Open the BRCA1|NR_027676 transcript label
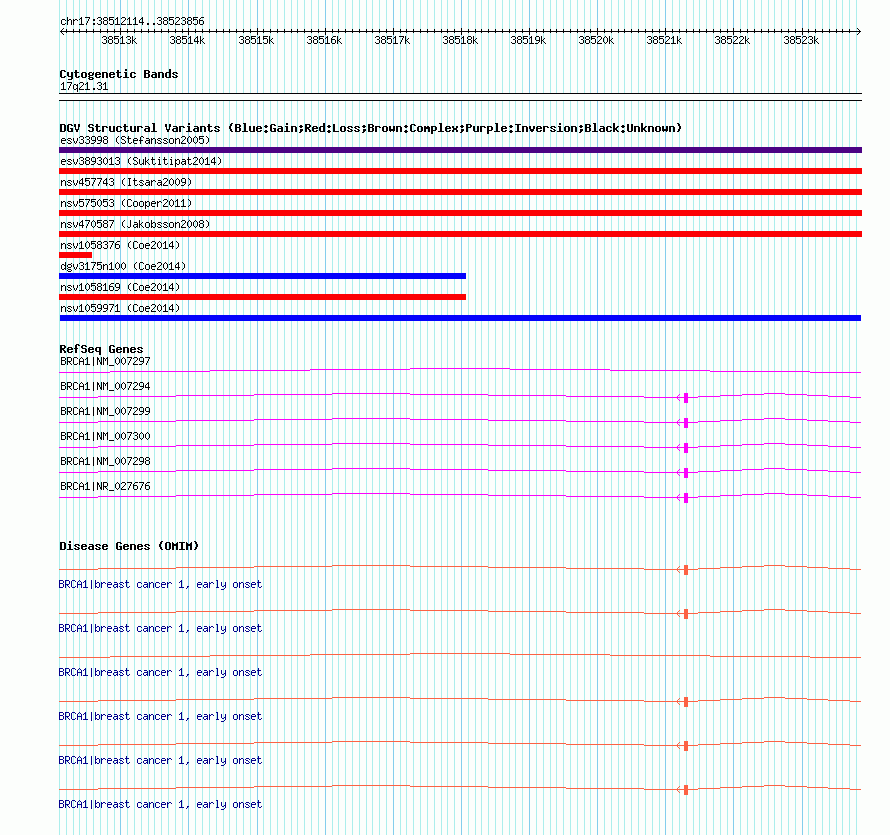The height and width of the screenshot is (835, 890). point(105,486)
